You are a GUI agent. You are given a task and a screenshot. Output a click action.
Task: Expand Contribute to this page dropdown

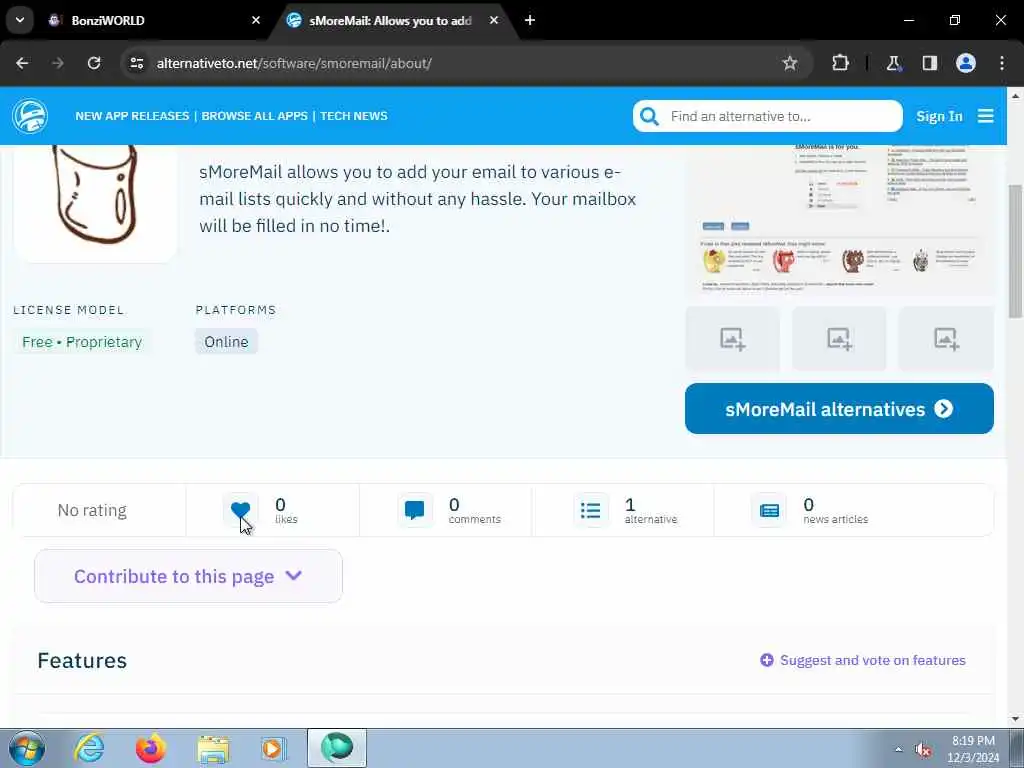188,576
